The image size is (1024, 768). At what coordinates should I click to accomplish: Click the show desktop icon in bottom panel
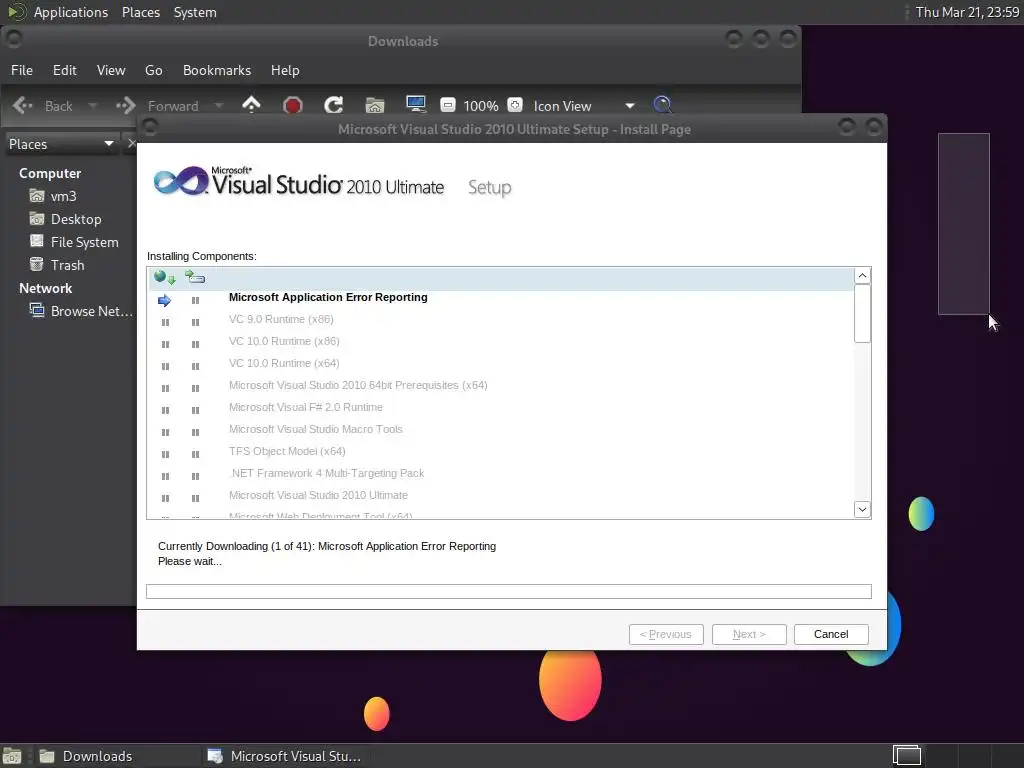[12, 756]
